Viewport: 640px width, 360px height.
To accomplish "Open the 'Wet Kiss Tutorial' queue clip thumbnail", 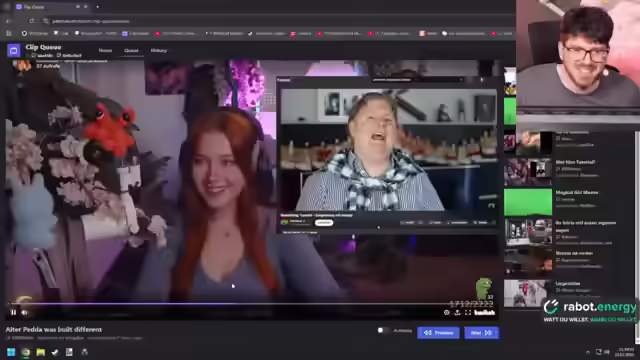I will click(528, 172).
